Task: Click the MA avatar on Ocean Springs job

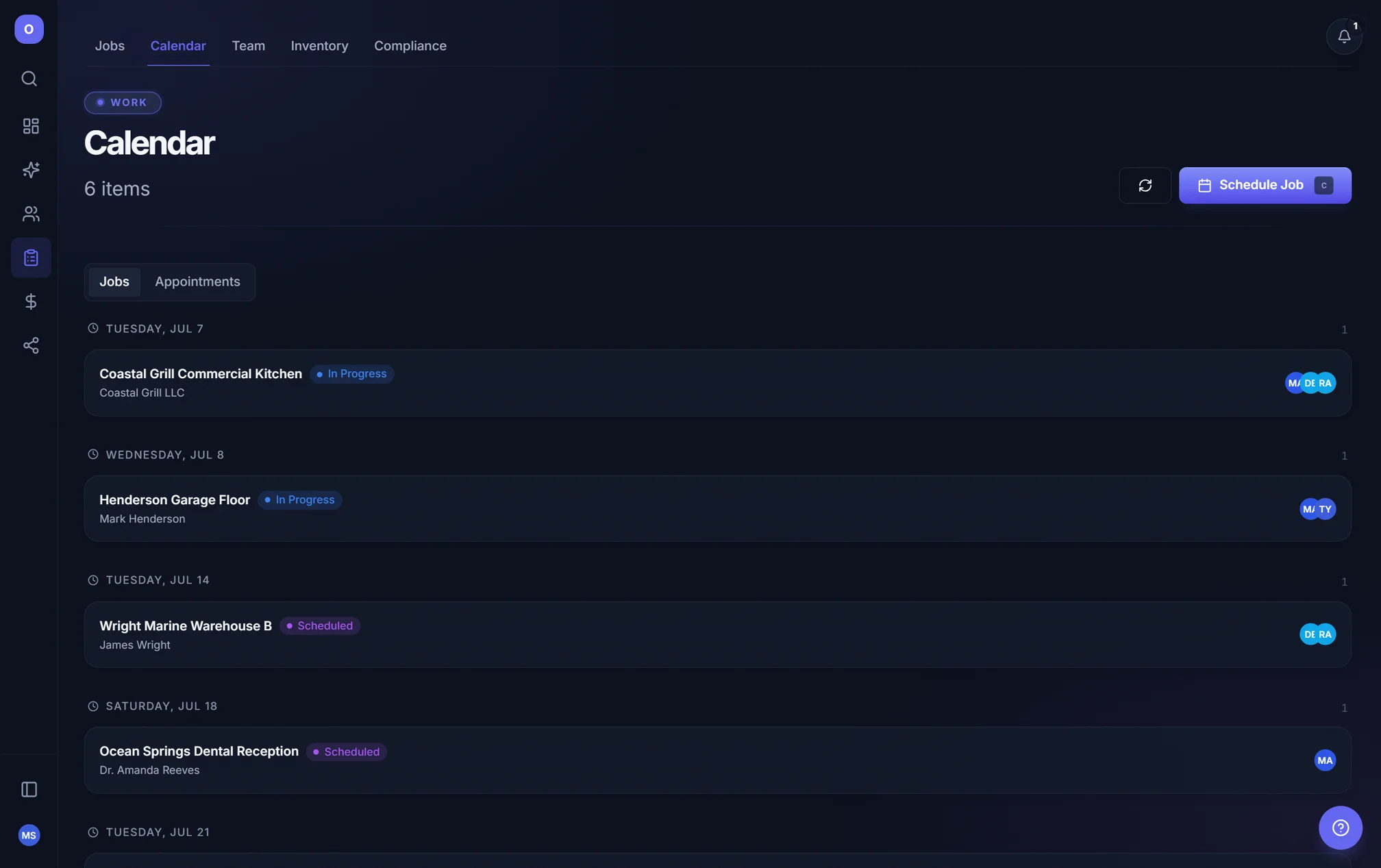Action: click(1325, 760)
